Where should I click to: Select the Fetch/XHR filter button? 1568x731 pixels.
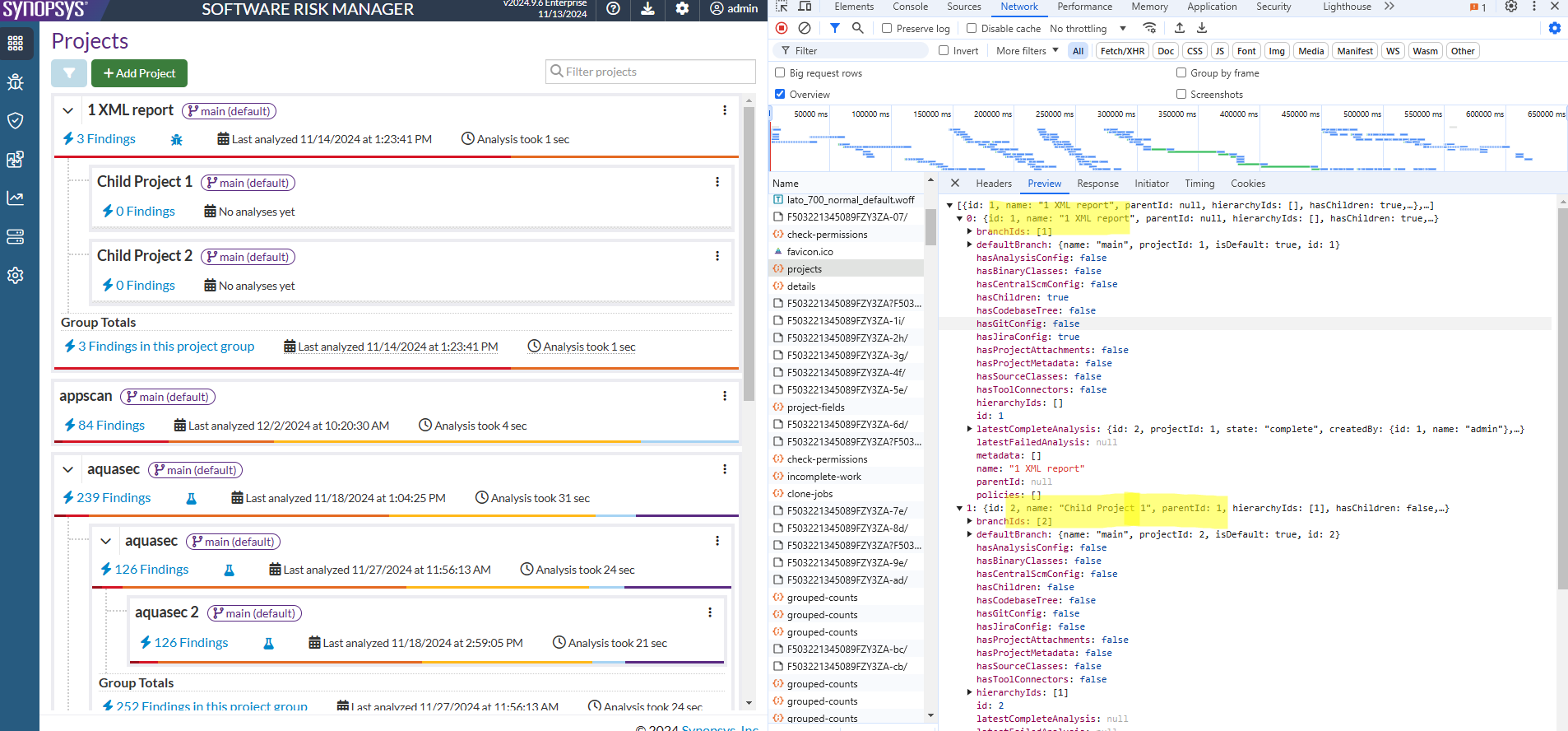point(1122,51)
